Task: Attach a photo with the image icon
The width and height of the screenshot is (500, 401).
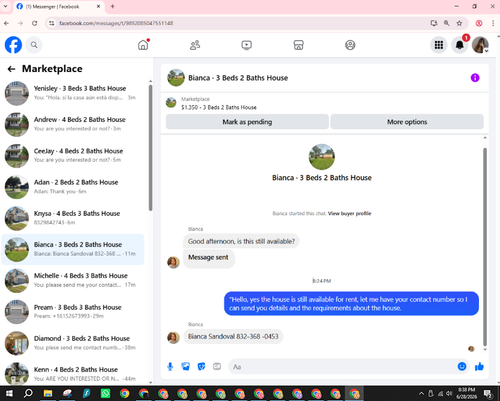Action: [186, 367]
